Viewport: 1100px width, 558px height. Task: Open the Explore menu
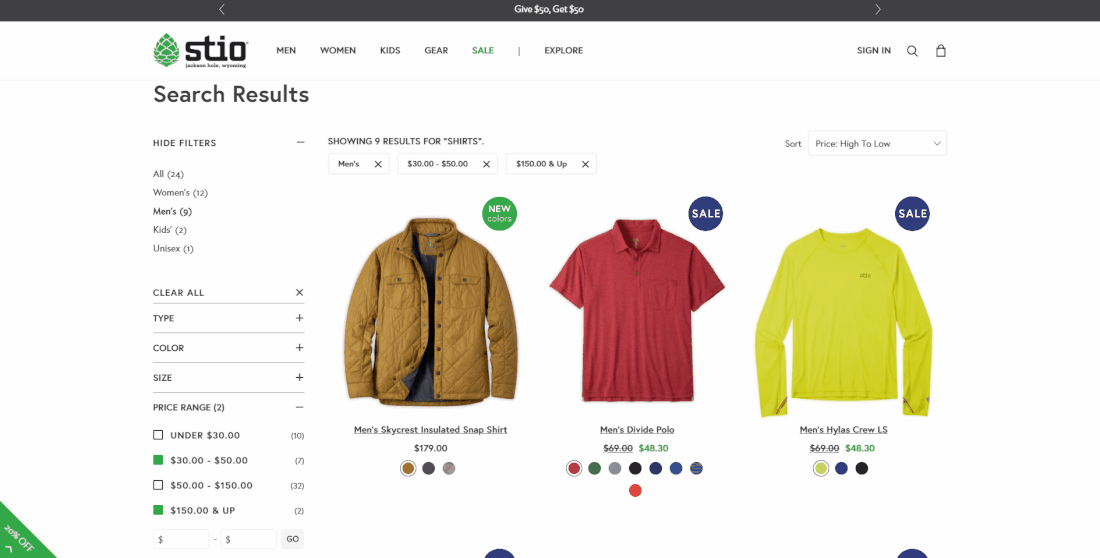click(x=563, y=51)
